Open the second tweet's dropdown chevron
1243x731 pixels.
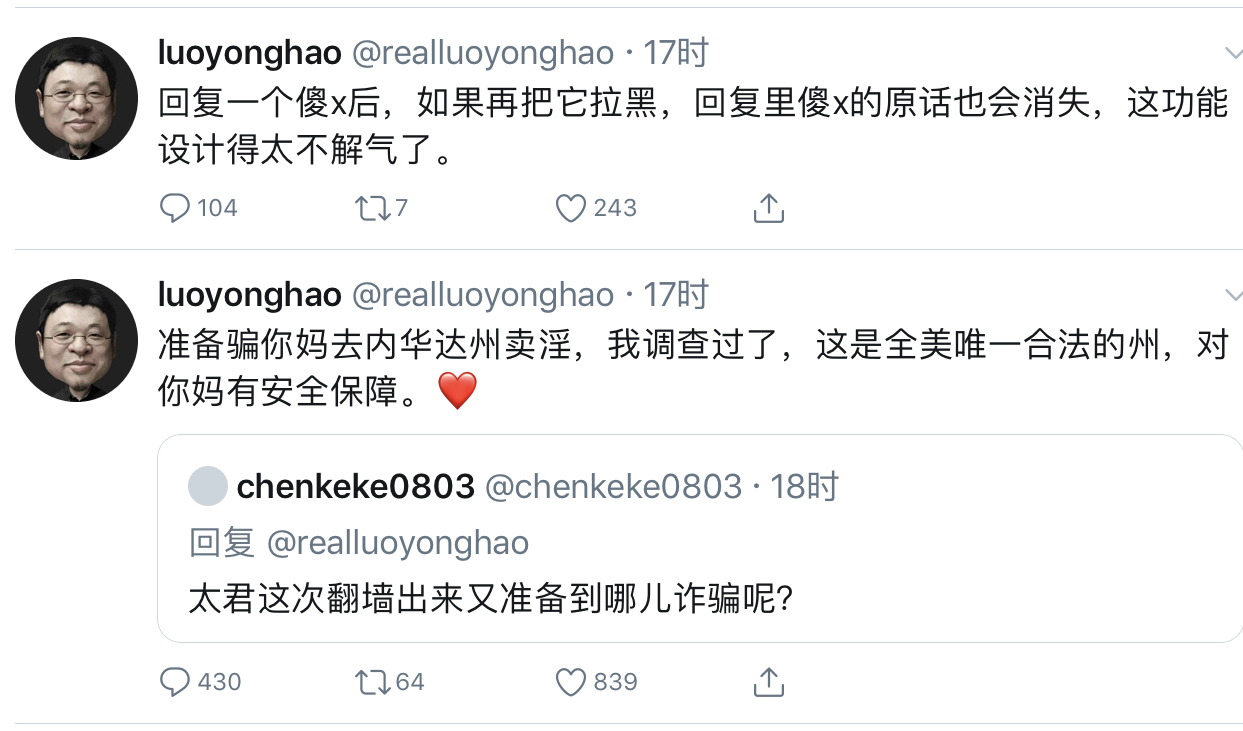coord(1232,294)
